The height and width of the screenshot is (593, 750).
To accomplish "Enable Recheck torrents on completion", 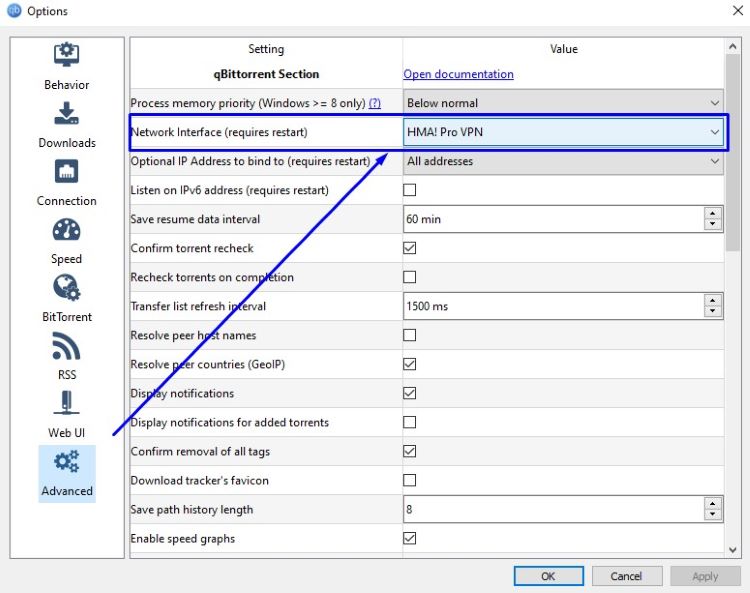I will pos(409,277).
